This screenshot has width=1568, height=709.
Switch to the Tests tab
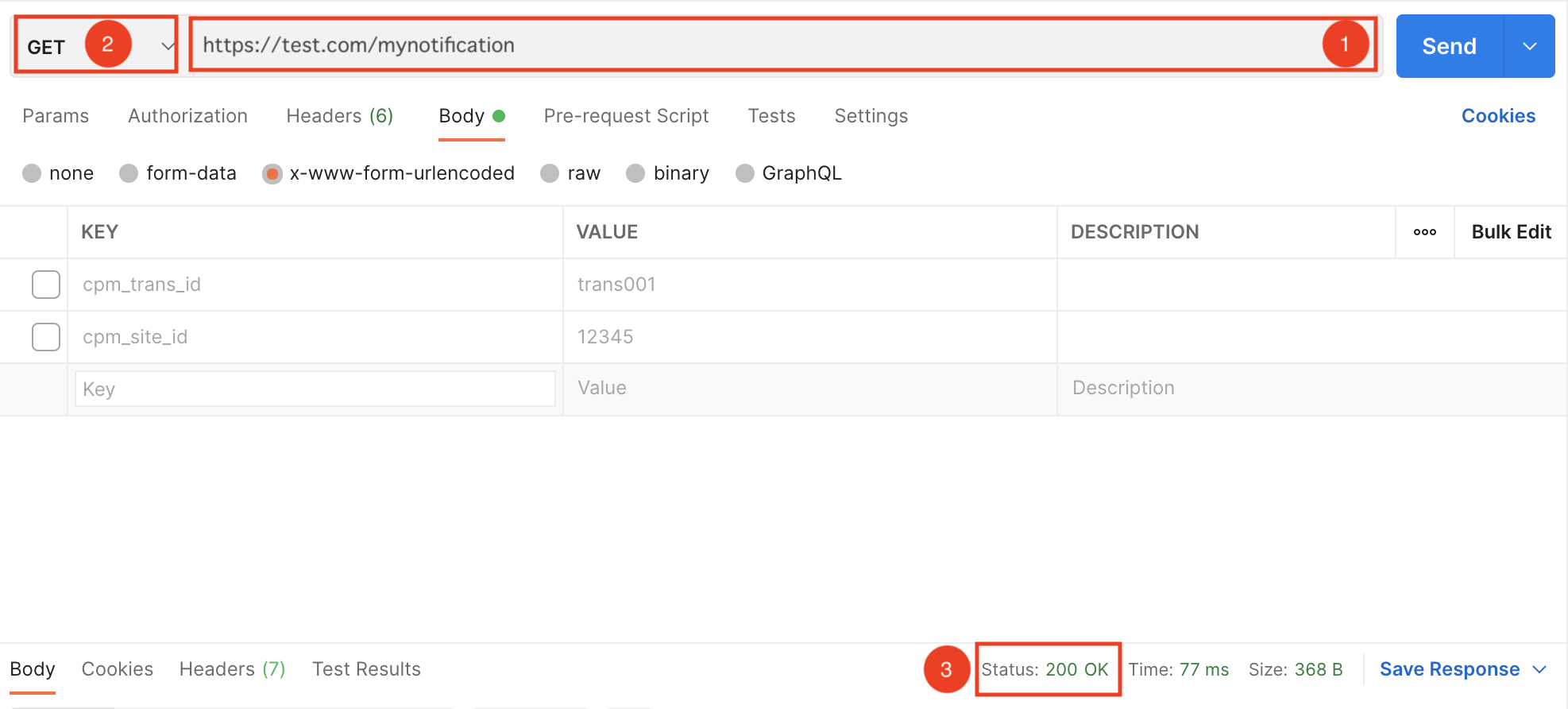point(771,116)
